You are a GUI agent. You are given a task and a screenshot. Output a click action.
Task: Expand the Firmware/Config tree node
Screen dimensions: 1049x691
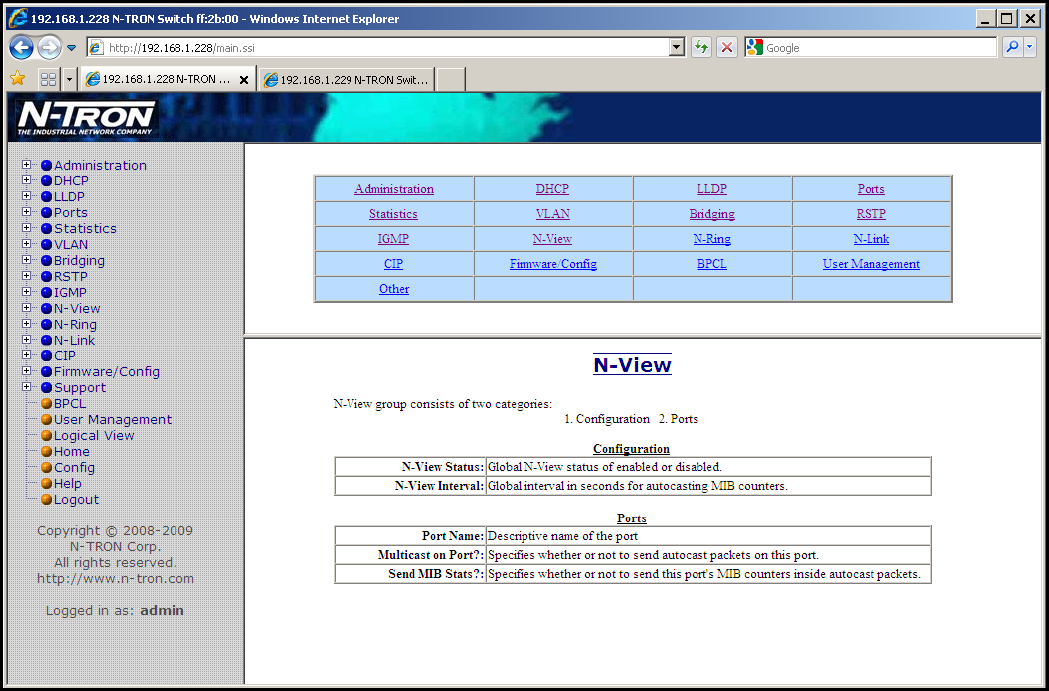27,371
